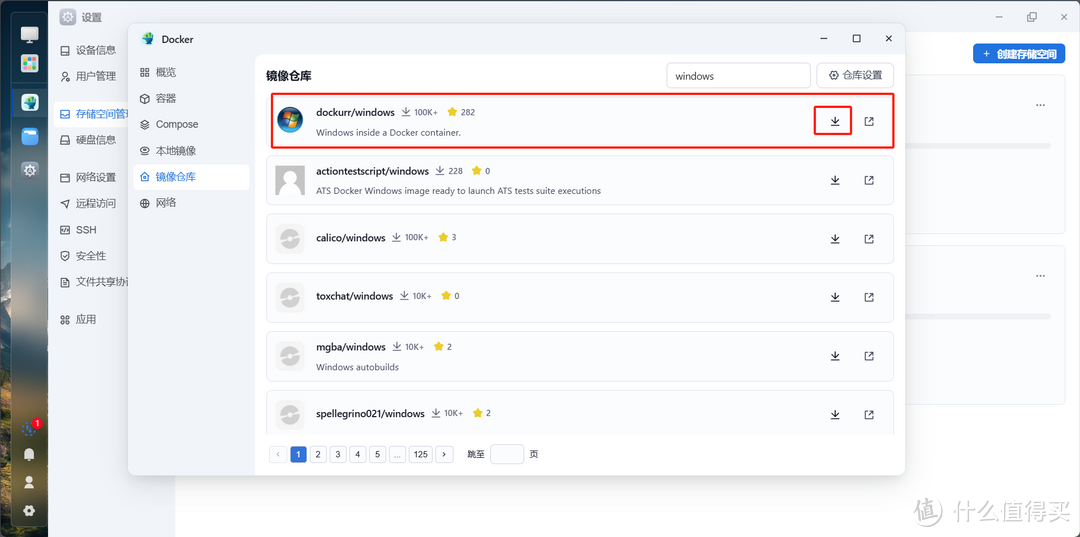
Task: Open the user profile icon in dock
Action: coord(29,483)
